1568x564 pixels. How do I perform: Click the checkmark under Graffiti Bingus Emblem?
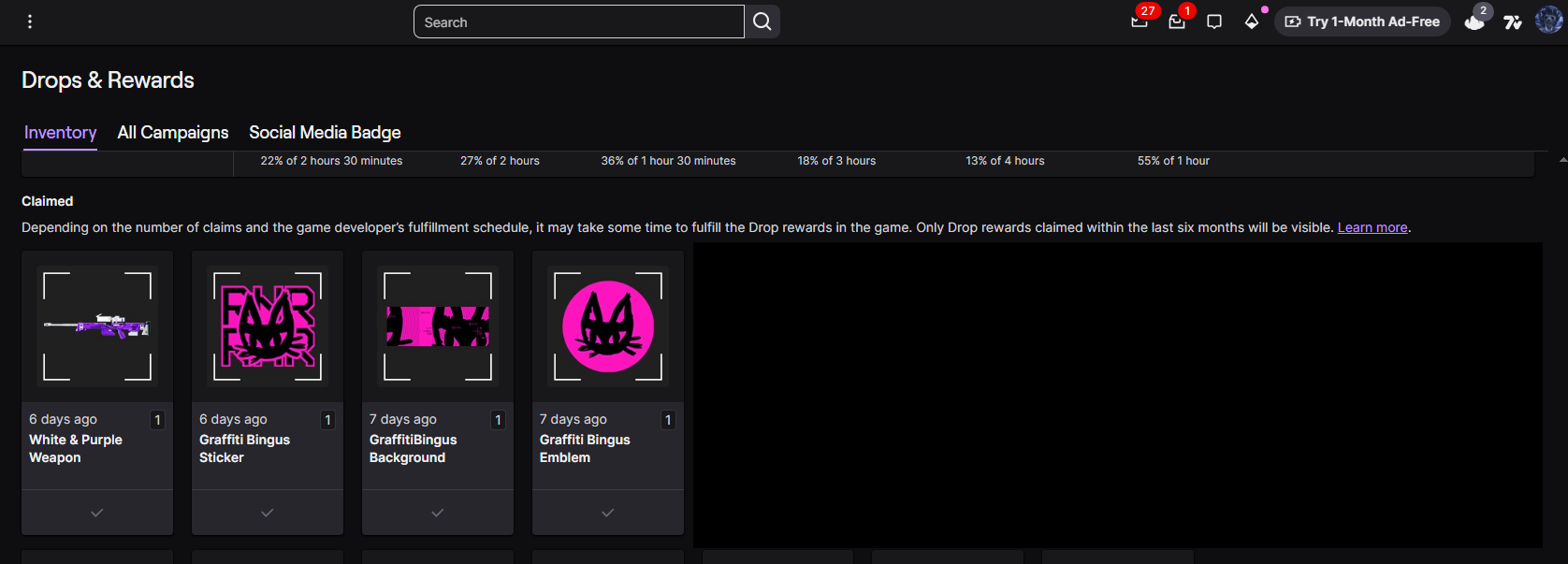pos(608,513)
